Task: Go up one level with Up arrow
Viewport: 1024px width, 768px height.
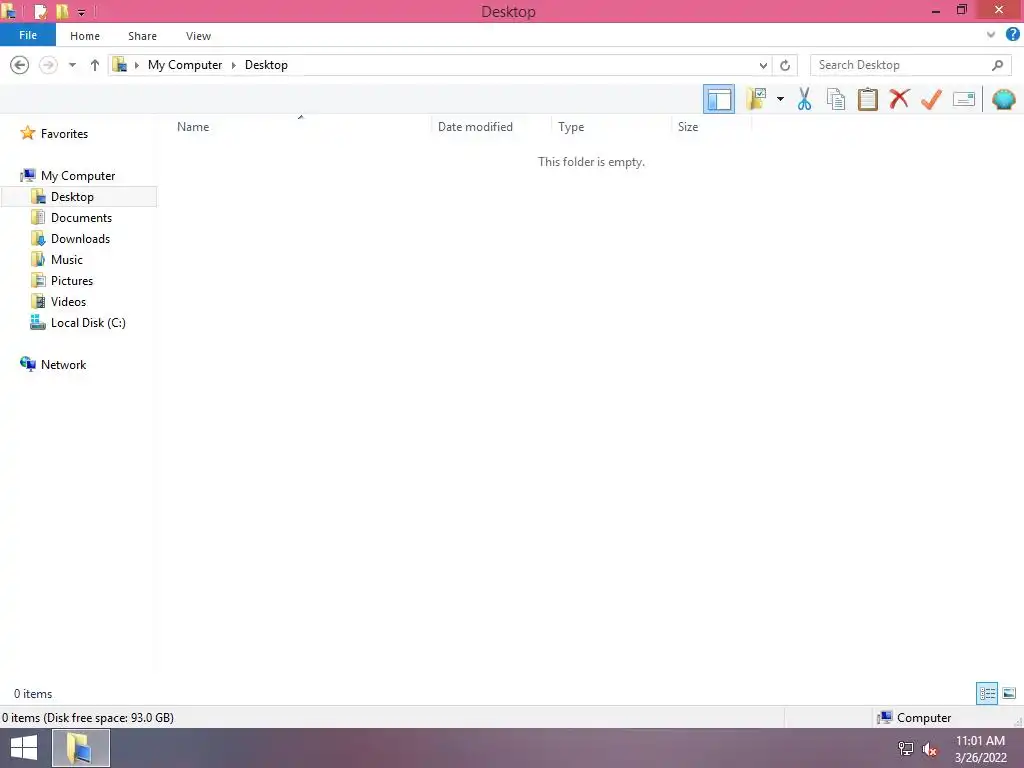Action: point(95,65)
